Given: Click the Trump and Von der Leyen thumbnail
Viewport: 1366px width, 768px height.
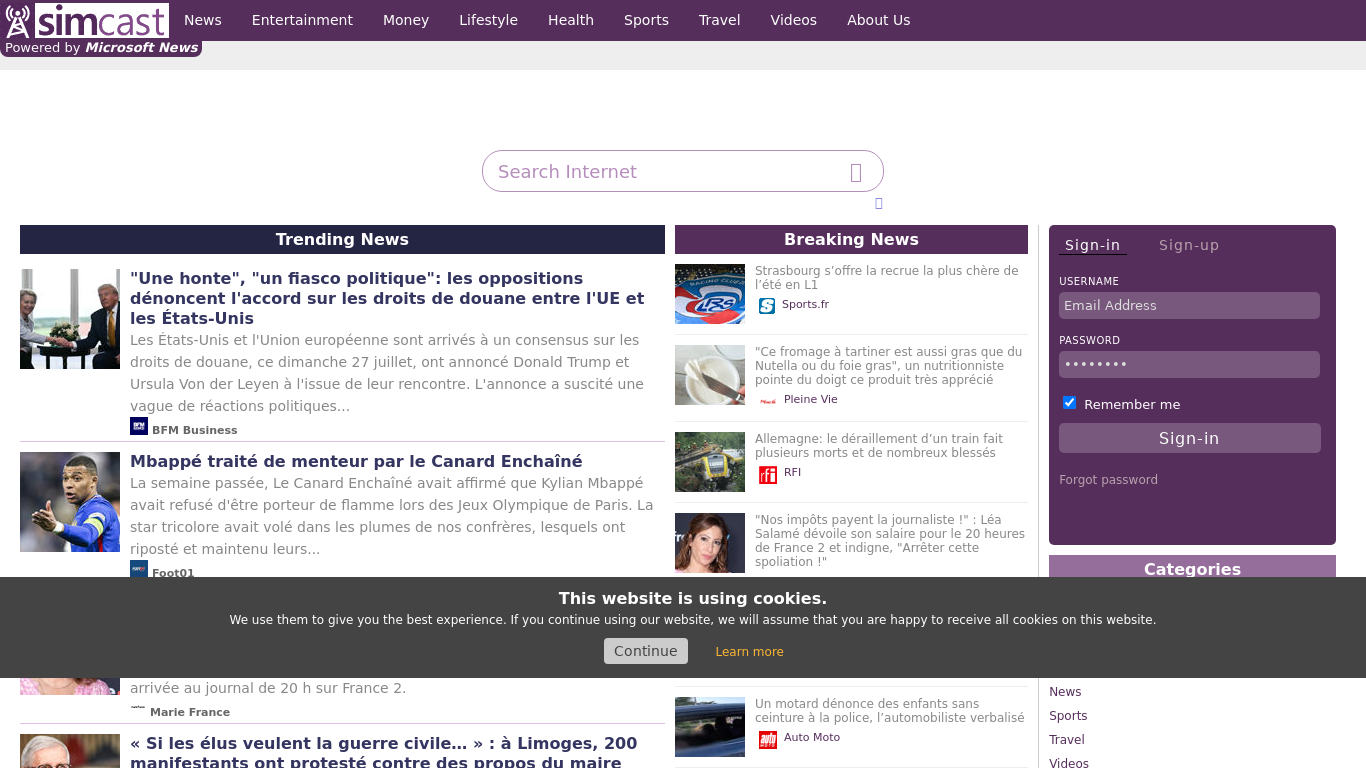Looking at the screenshot, I should point(70,319).
